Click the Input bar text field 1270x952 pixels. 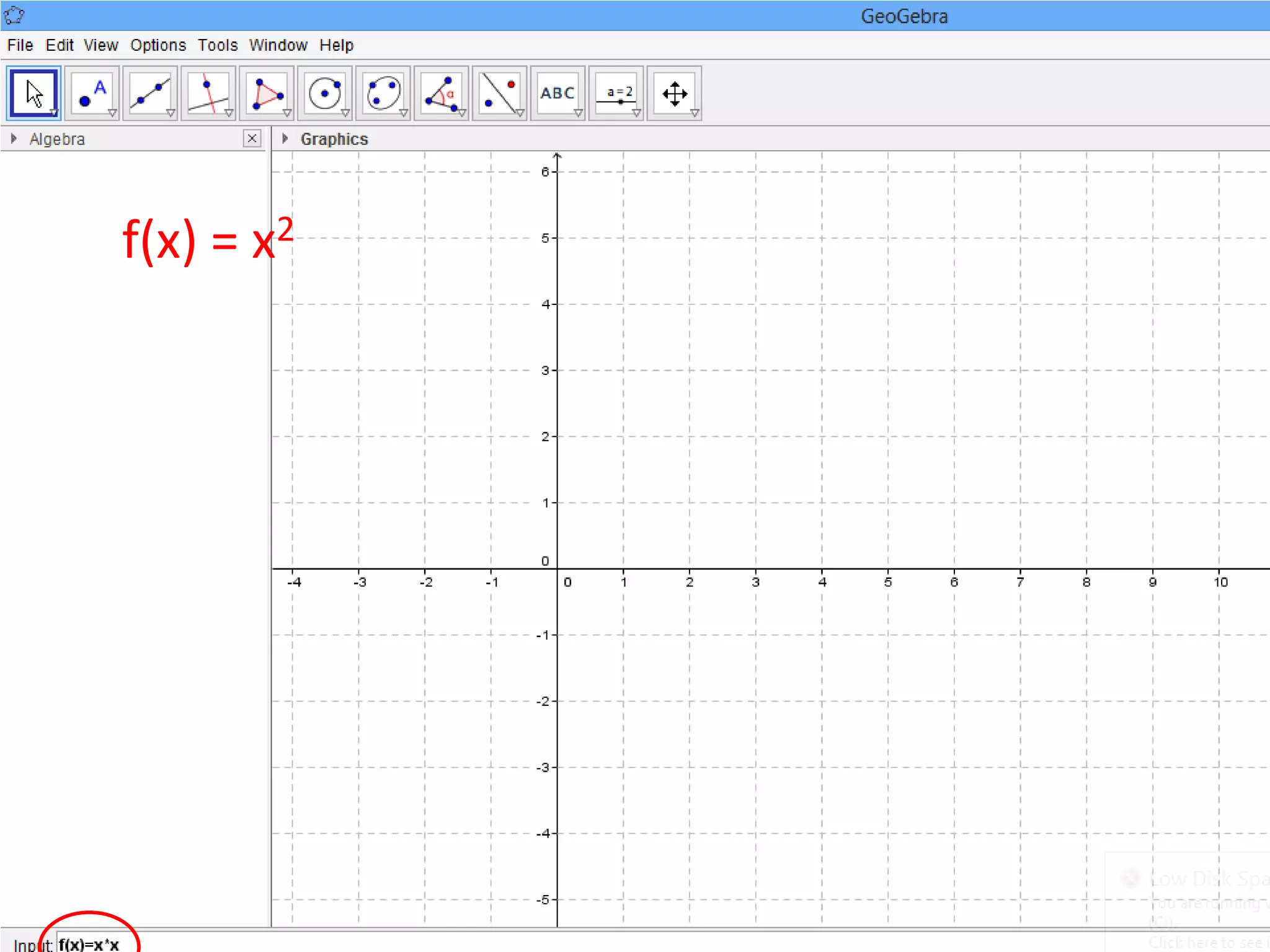tap(372, 944)
